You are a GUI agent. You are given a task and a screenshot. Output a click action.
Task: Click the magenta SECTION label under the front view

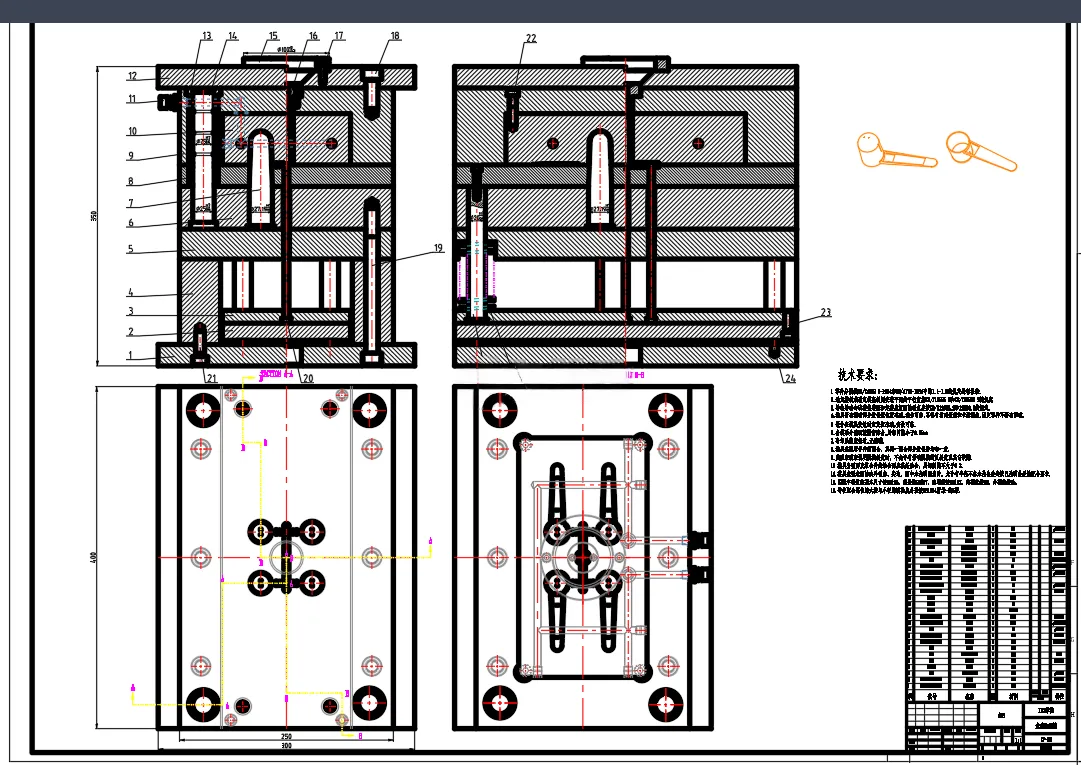(x=276, y=374)
